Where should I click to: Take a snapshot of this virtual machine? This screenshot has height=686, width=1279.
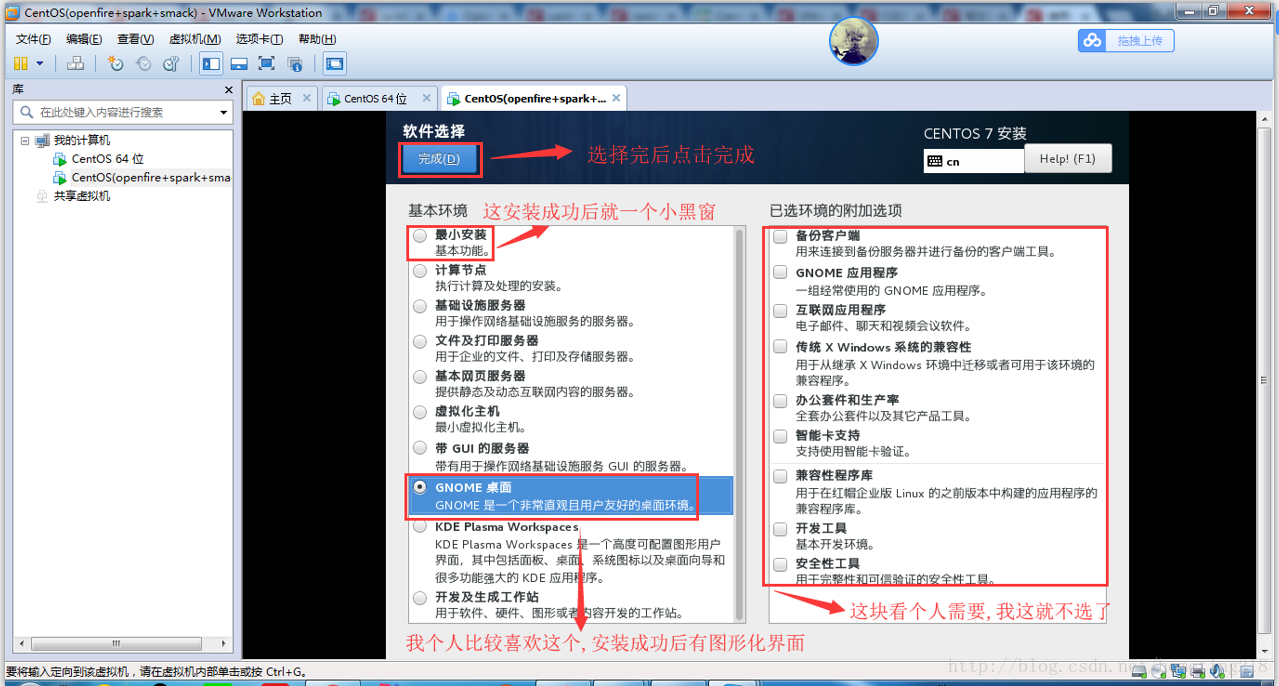(116, 64)
